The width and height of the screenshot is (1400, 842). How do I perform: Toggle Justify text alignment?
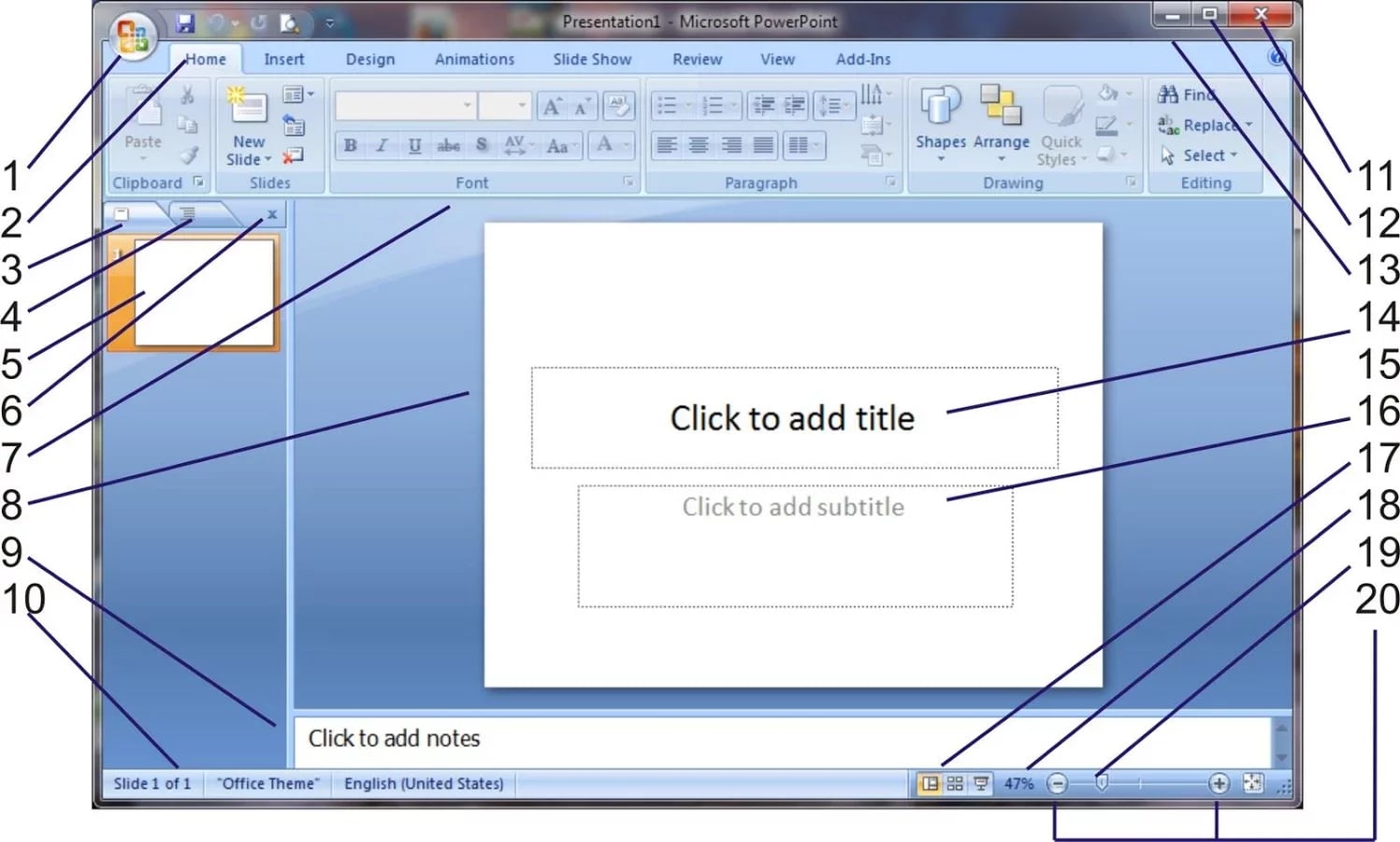pos(764,145)
